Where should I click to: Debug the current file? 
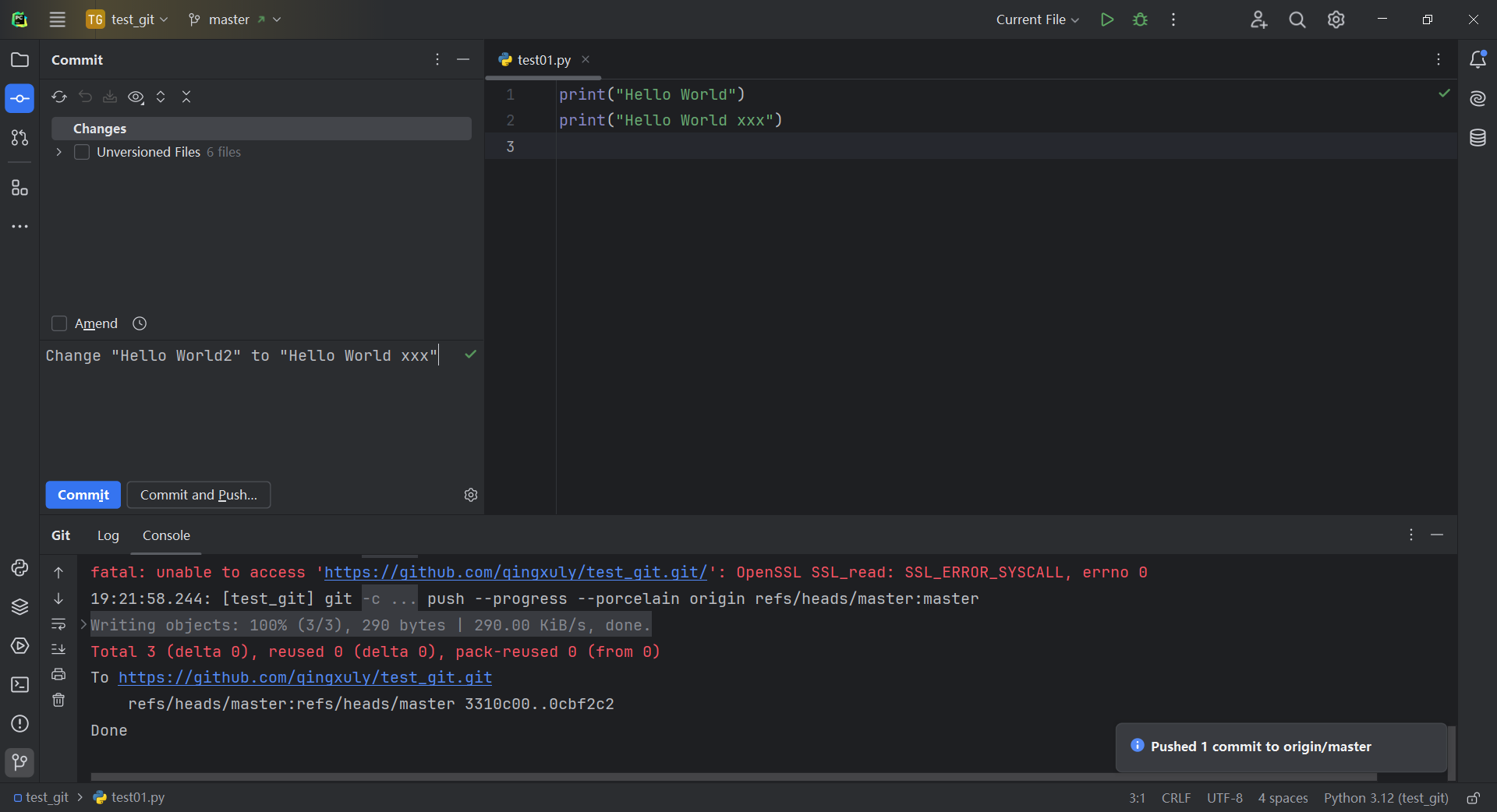1140,19
